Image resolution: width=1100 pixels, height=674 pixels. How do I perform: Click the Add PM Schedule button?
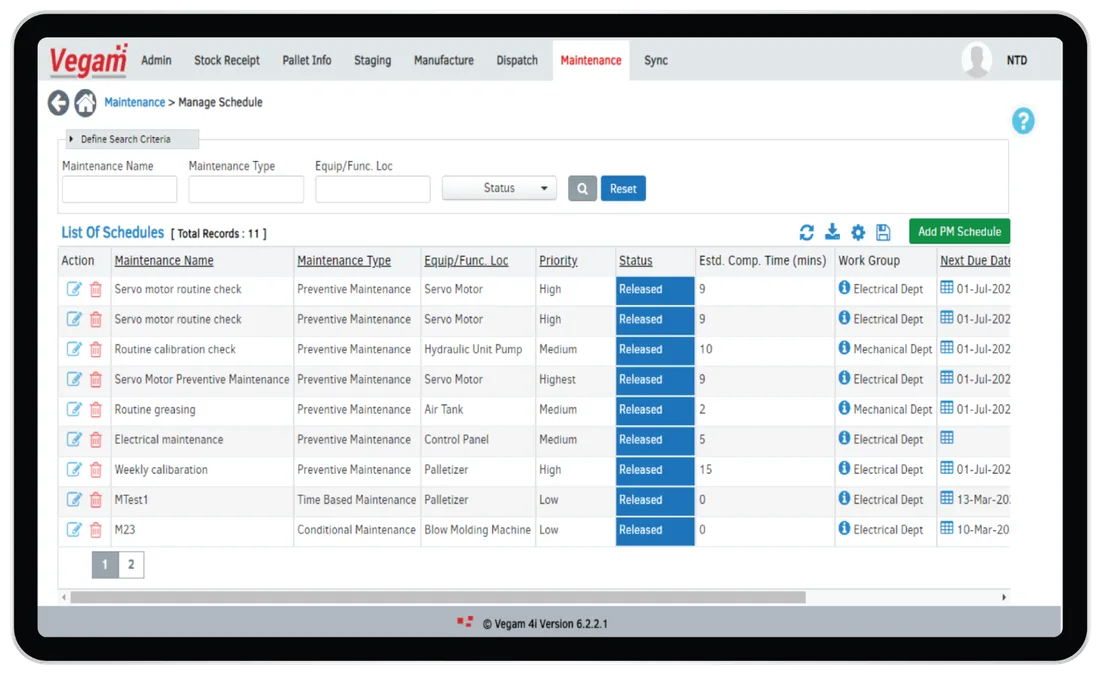tap(959, 231)
